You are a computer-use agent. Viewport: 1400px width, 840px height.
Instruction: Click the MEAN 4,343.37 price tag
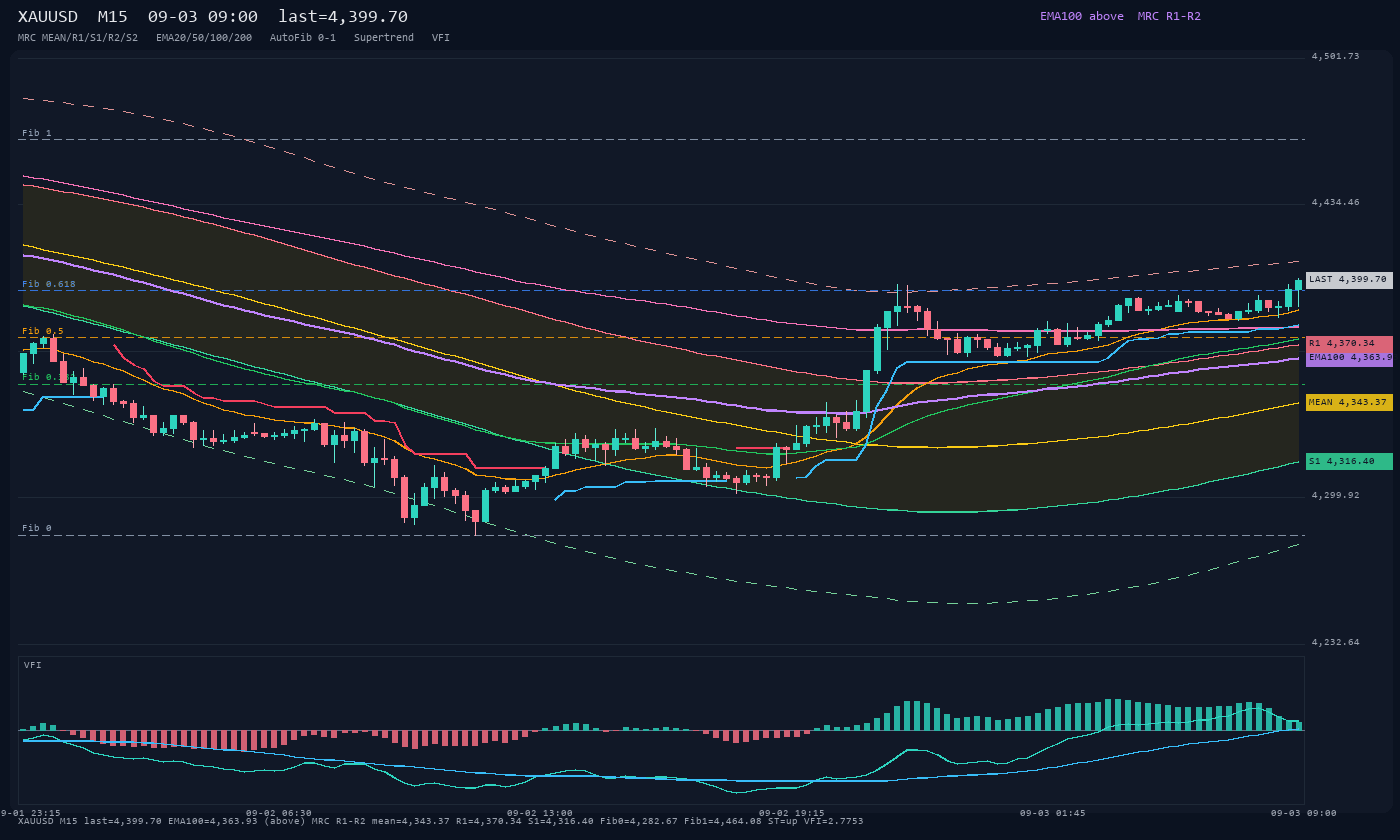click(1349, 402)
